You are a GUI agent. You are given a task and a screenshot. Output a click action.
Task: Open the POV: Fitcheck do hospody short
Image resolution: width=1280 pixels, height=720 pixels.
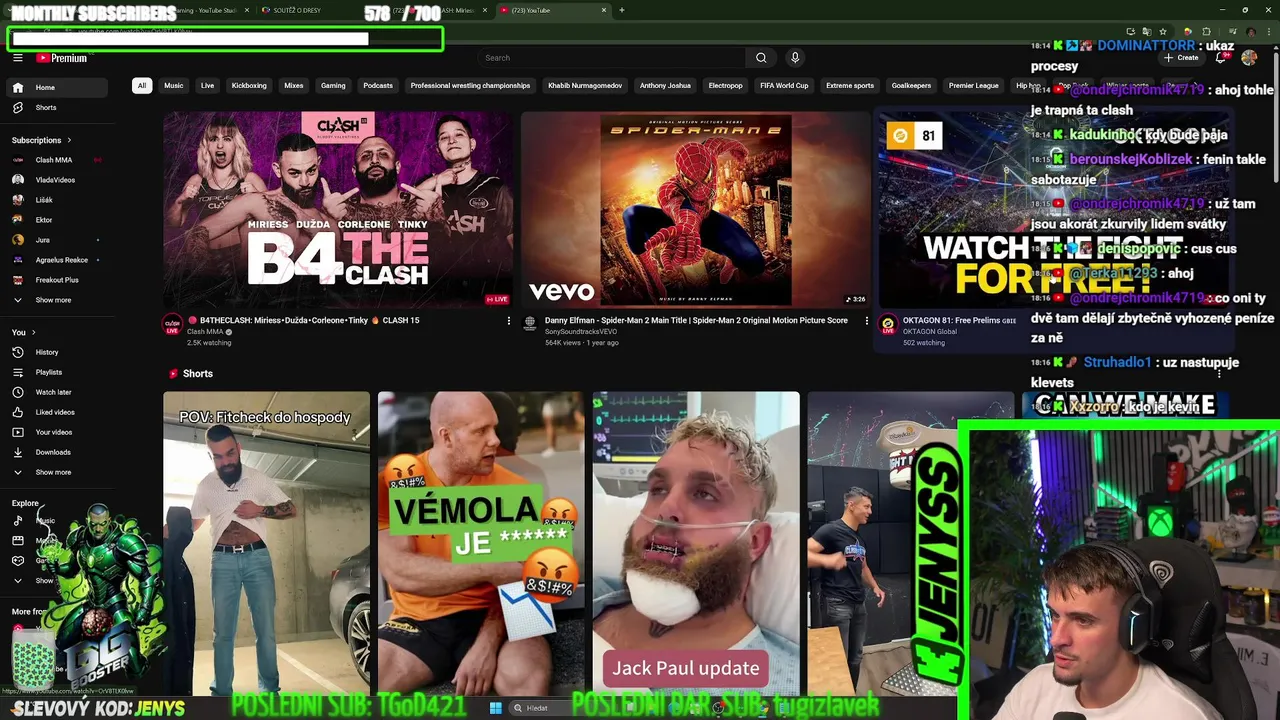coord(266,543)
